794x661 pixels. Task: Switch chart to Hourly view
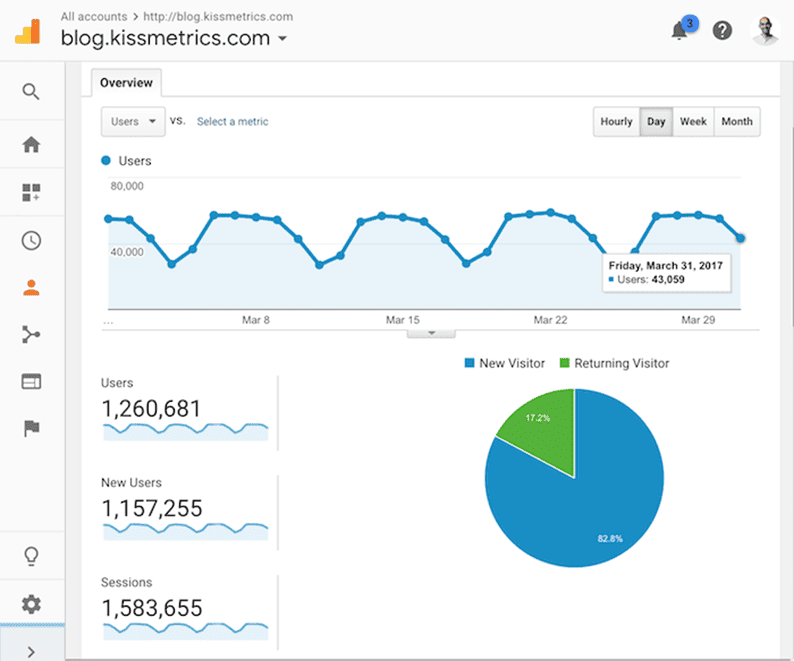(616, 122)
